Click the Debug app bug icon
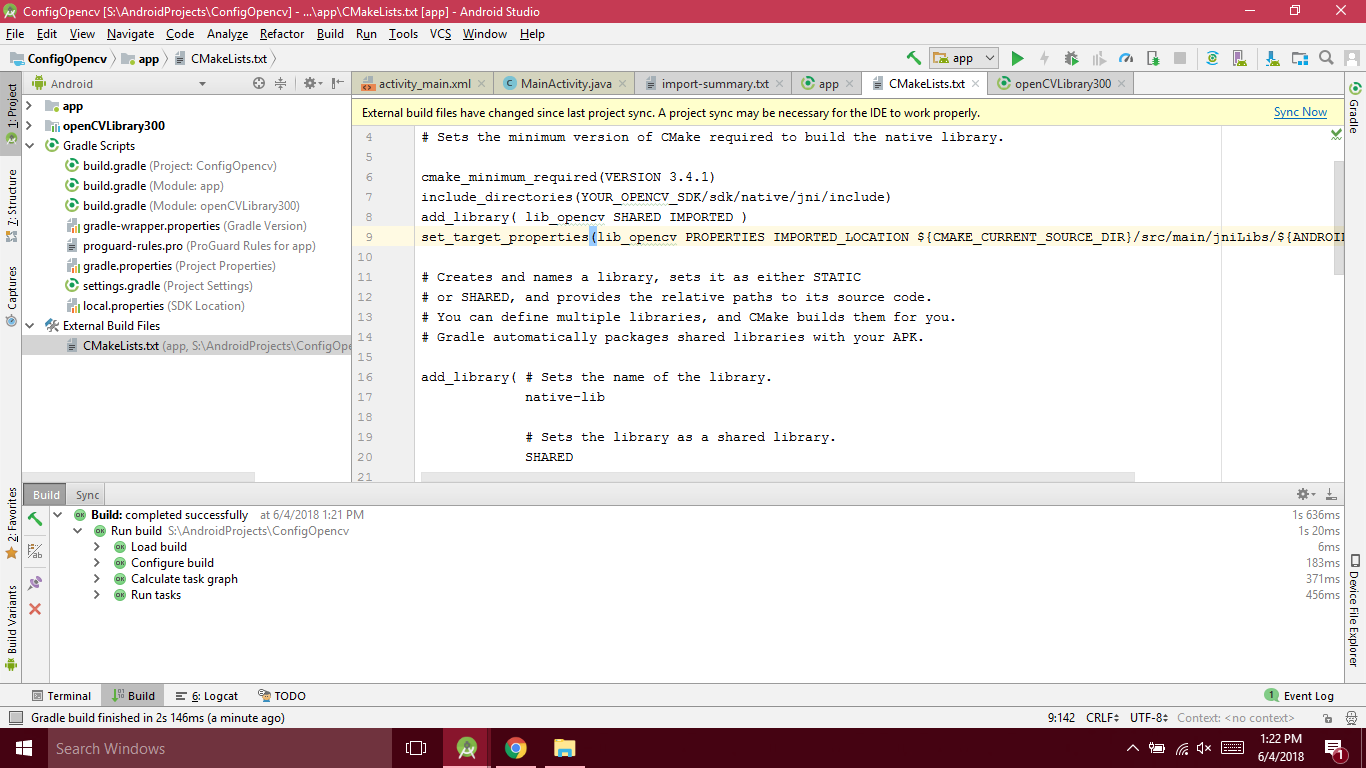 click(1071, 59)
